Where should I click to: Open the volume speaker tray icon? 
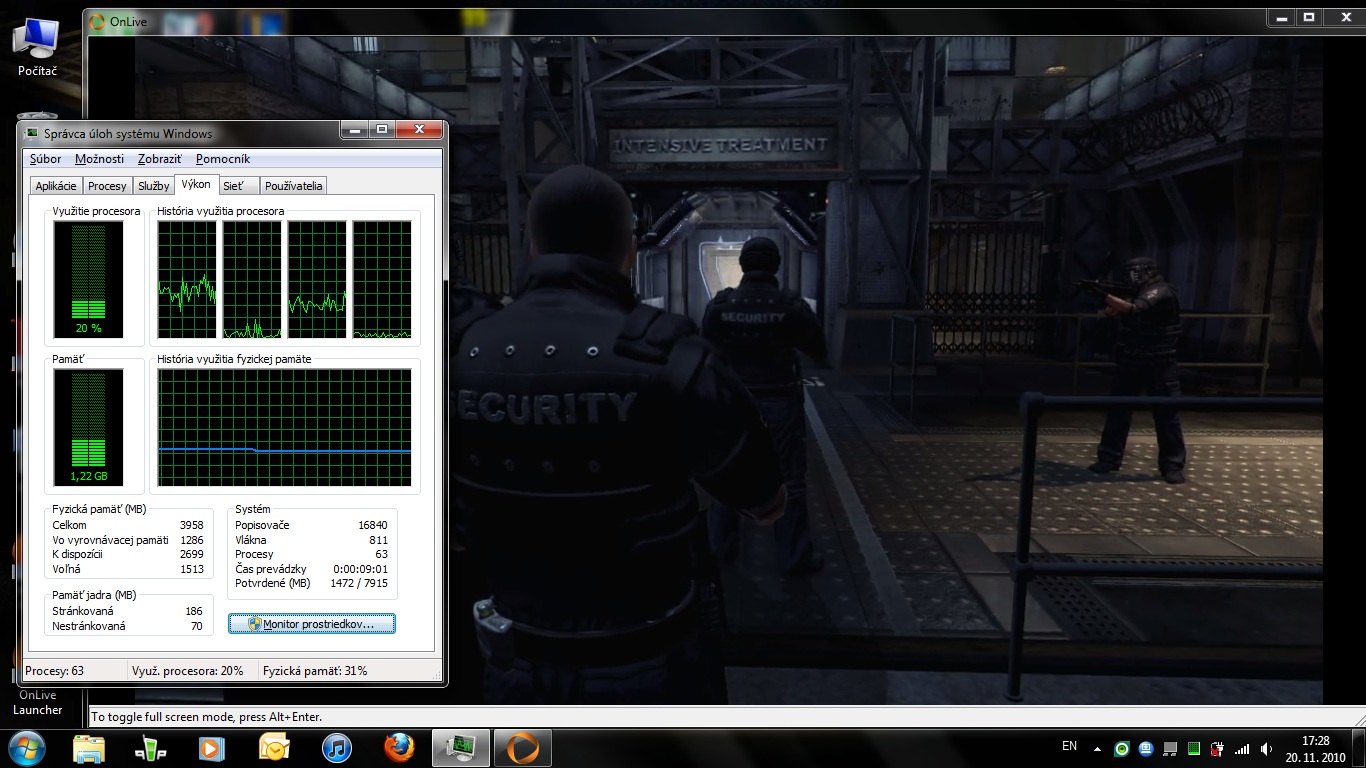[x=1266, y=748]
